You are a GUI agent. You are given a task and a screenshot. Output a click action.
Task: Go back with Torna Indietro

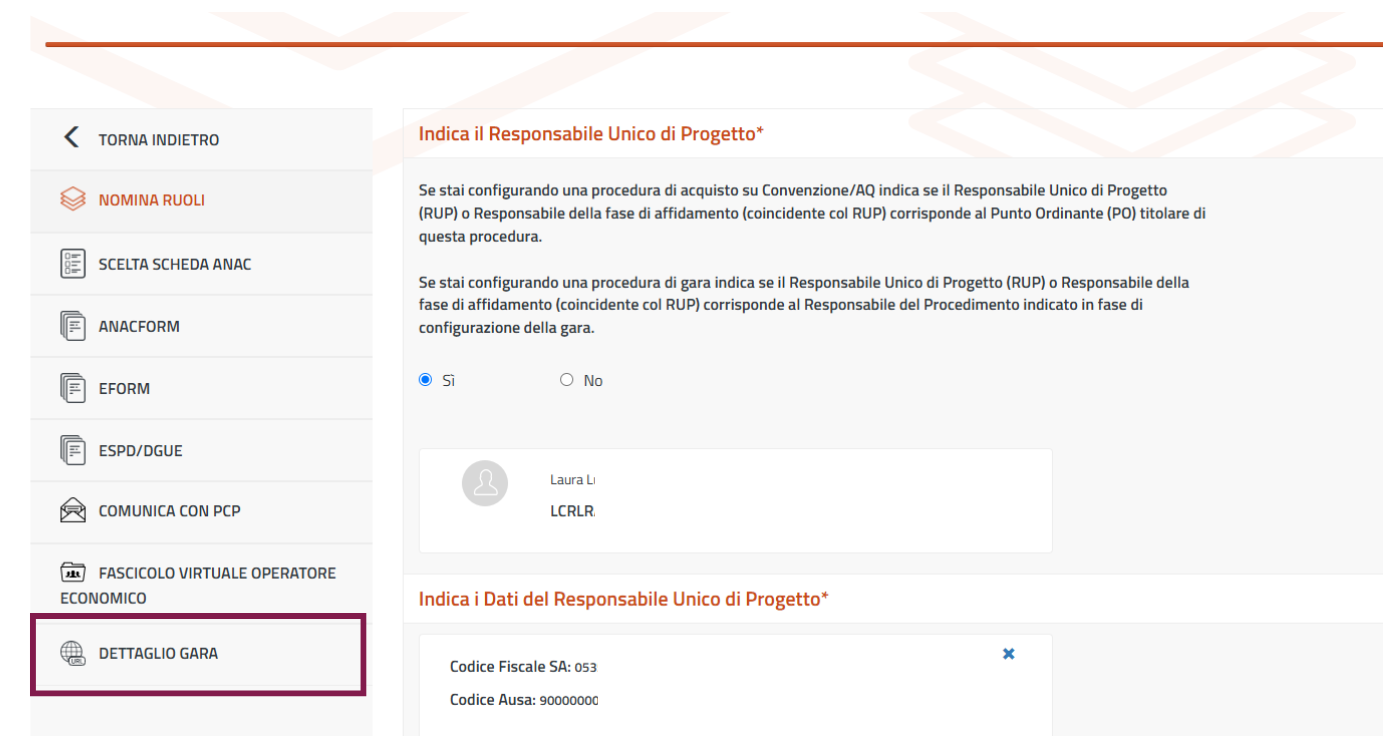[x=158, y=139]
